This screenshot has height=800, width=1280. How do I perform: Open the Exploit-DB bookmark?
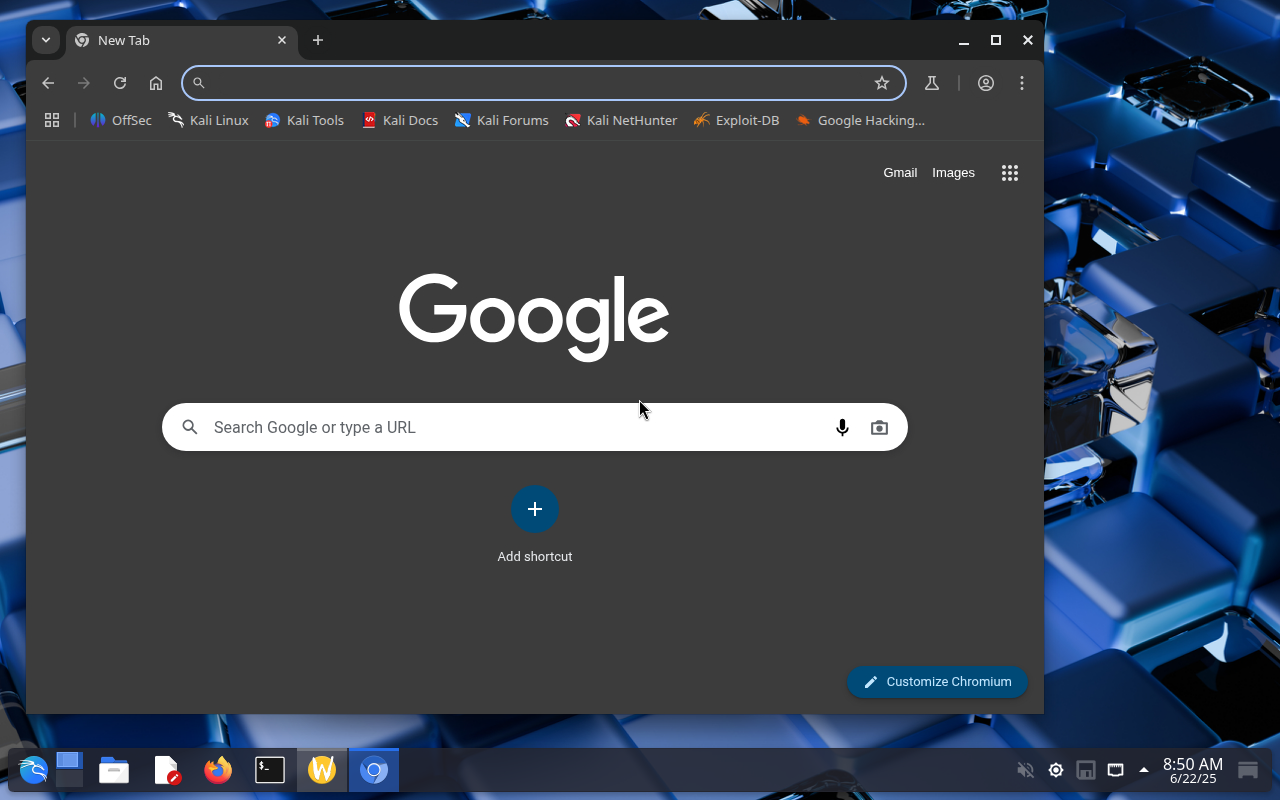click(736, 120)
